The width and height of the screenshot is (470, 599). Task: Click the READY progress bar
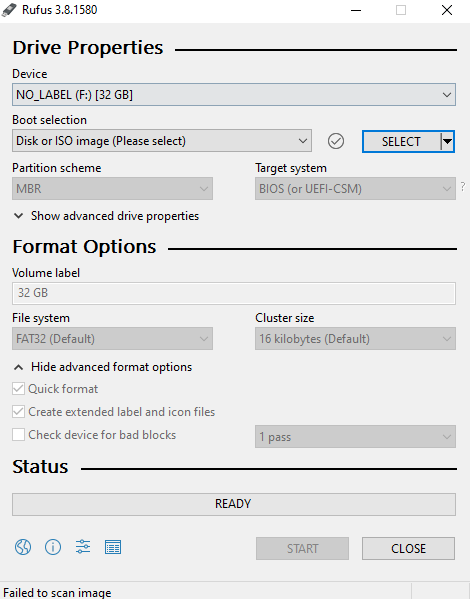(234, 504)
